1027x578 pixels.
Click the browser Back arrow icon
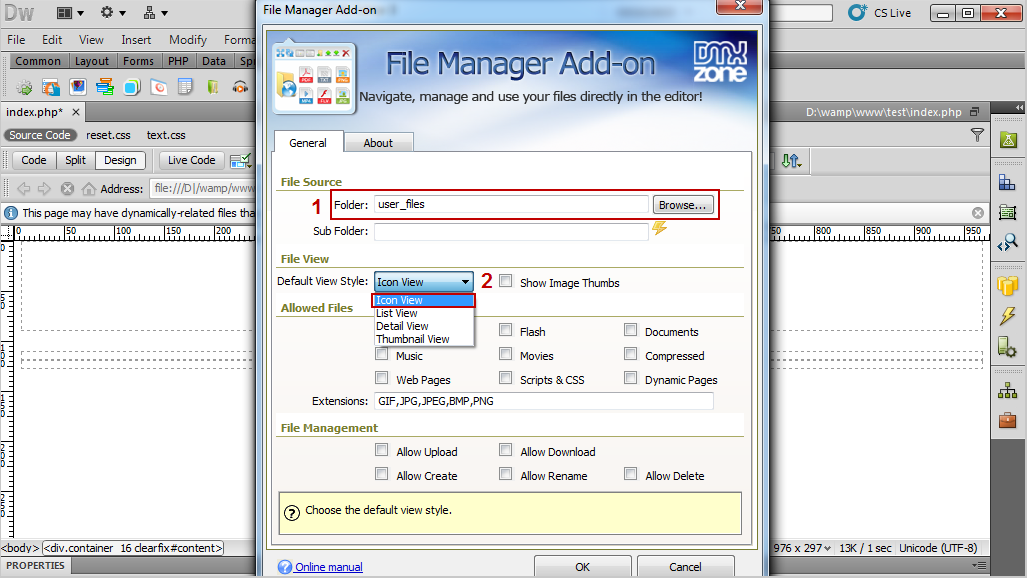24,189
